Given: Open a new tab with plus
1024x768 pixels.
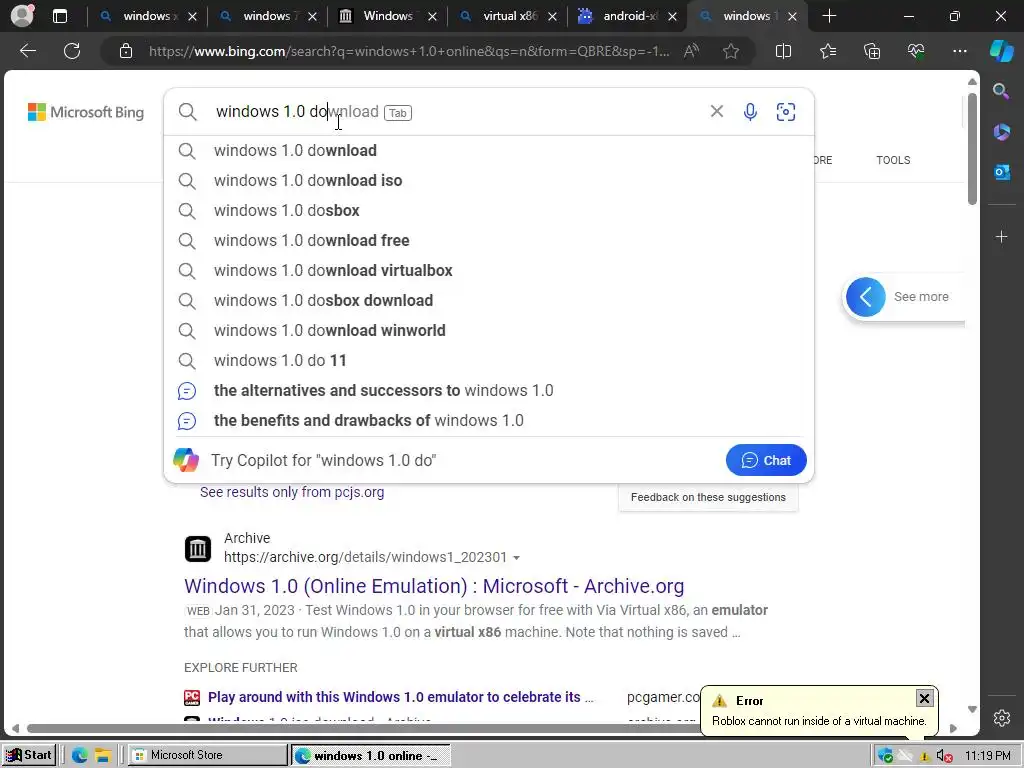Looking at the screenshot, I should pos(829,16).
